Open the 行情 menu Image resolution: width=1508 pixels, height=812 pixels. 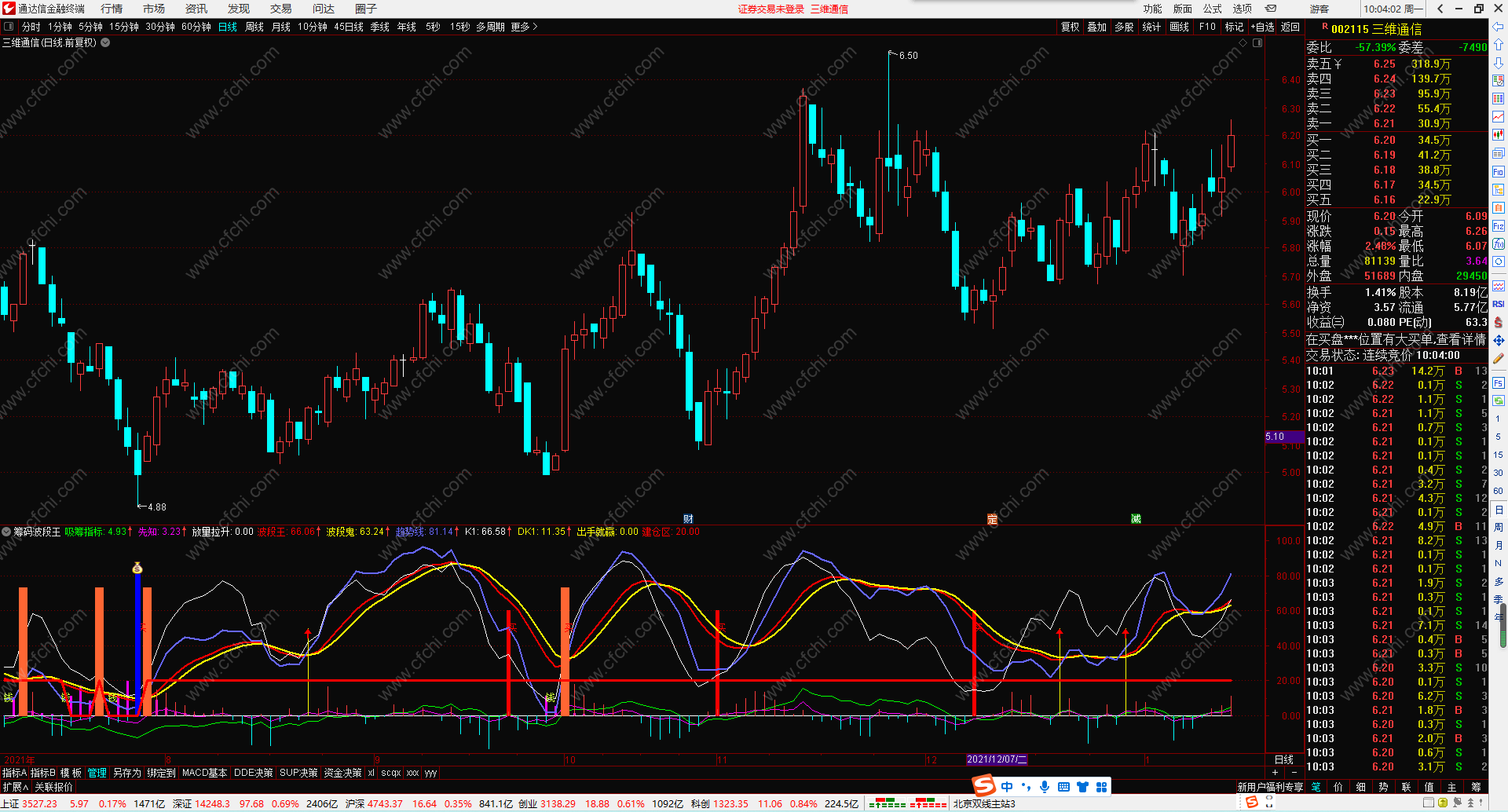point(112,9)
